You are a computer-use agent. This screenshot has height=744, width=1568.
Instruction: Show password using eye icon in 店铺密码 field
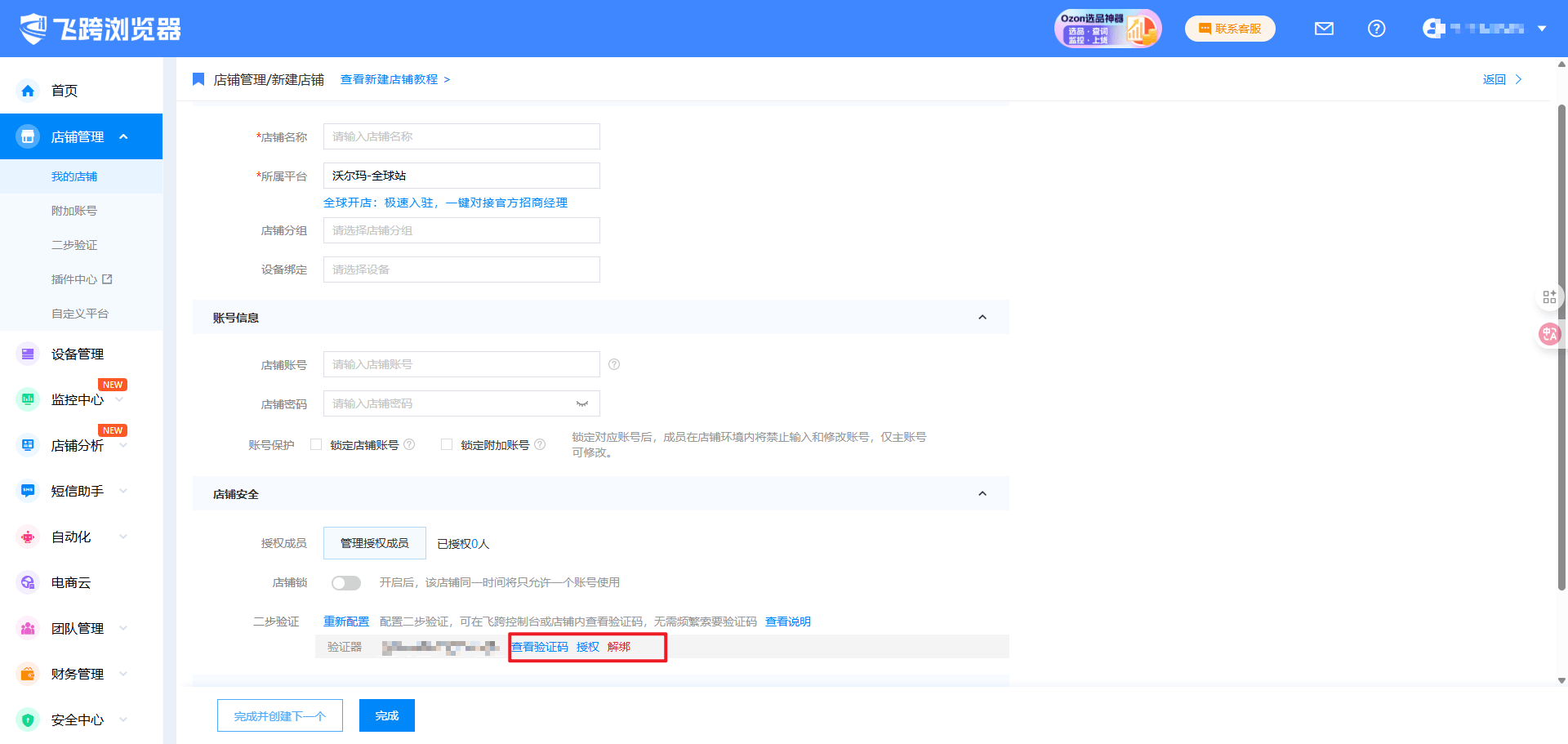coord(581,403)
